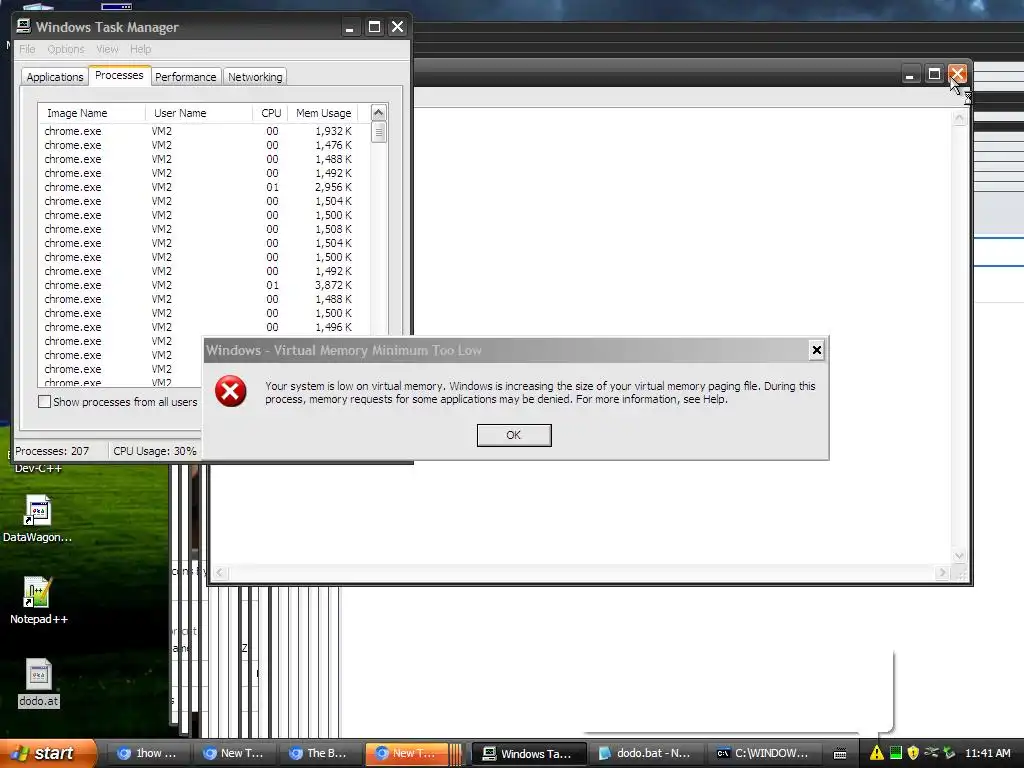1024x768 pixels.
Task: Select the chrome.exe row using 1,508 K
Action: coord(199,229)
